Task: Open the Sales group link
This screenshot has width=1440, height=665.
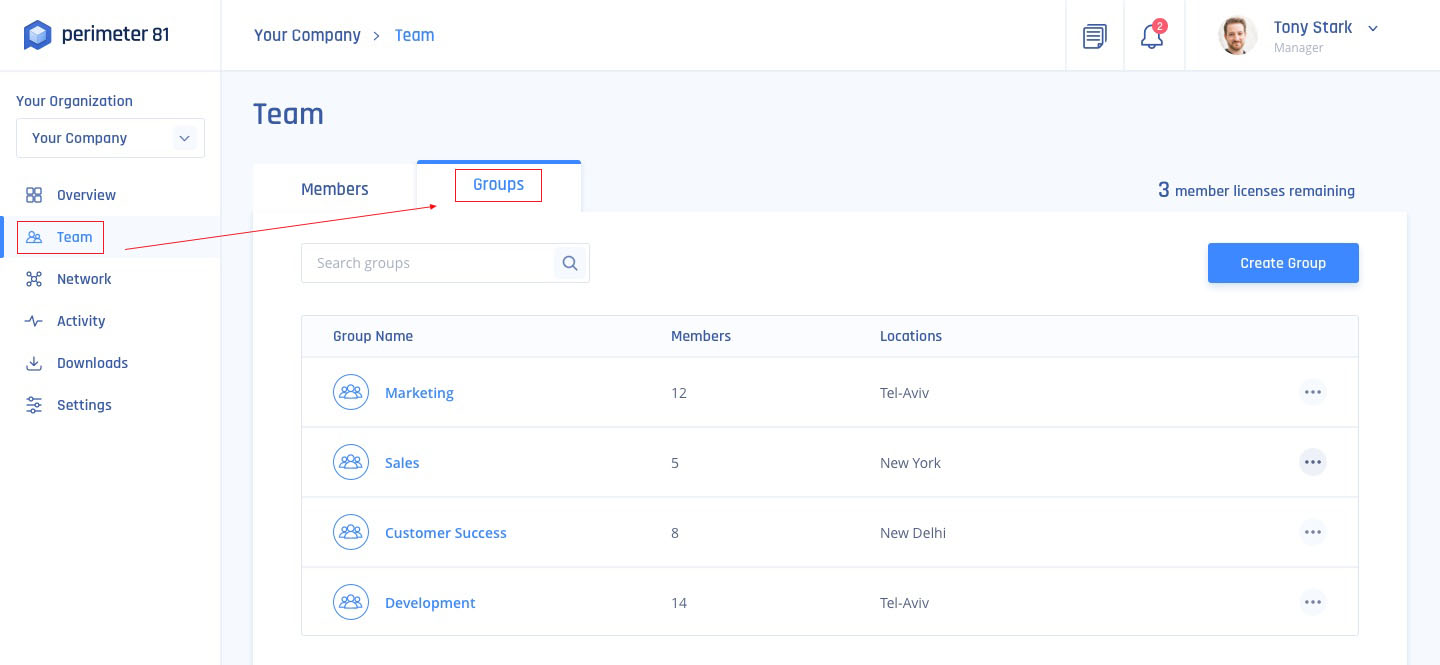Action: 402,463
